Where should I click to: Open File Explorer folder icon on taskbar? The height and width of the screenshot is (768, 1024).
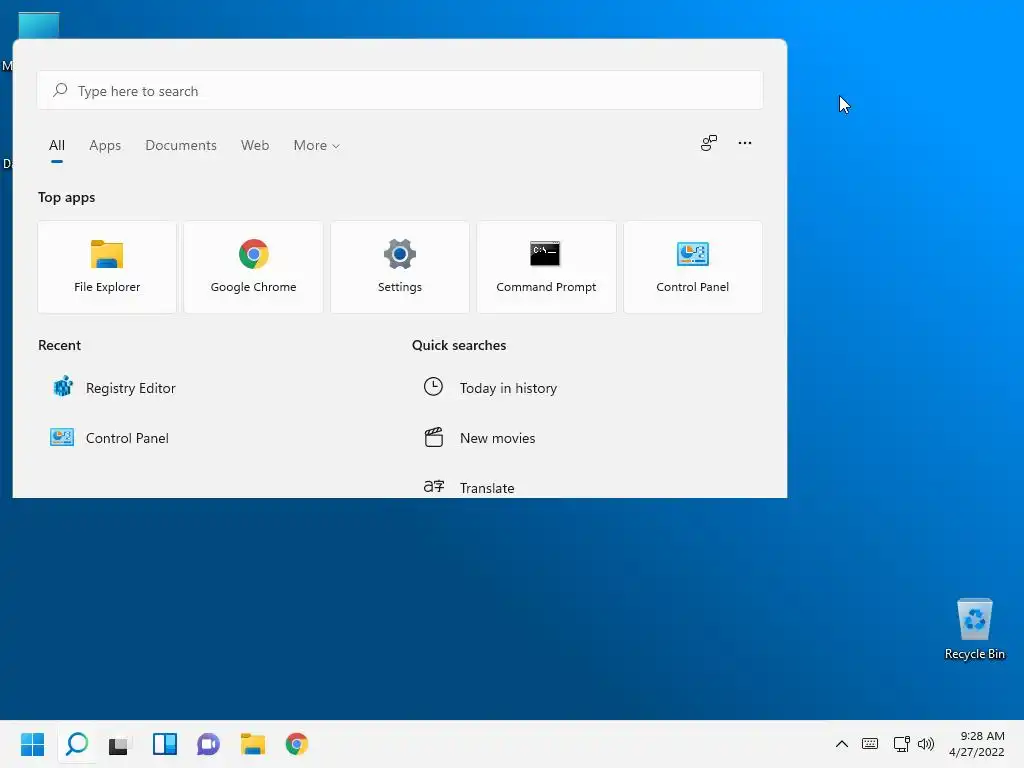tap(253, 744)
